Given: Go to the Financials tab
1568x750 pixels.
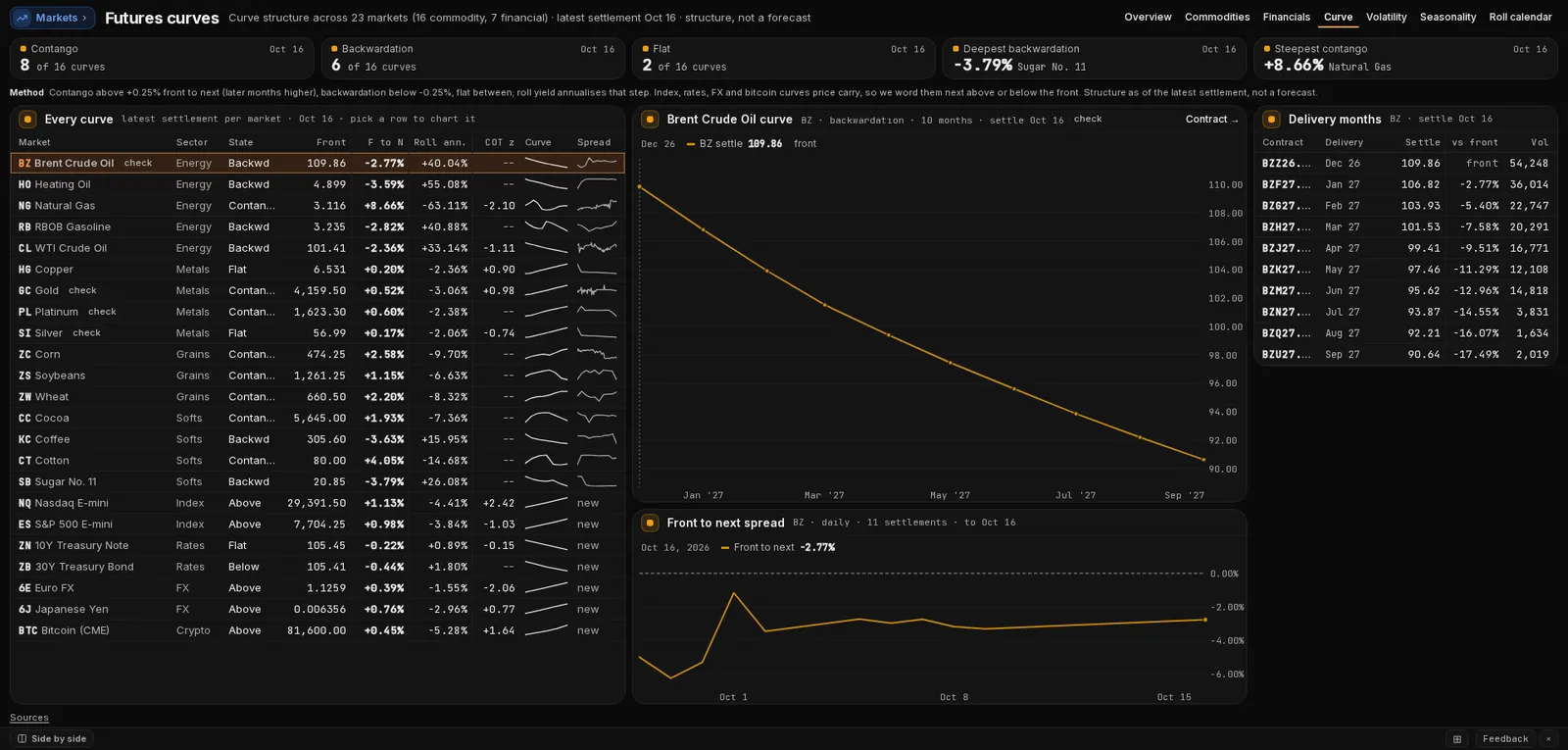Looking at the screenshot, I should [1287, 18].
